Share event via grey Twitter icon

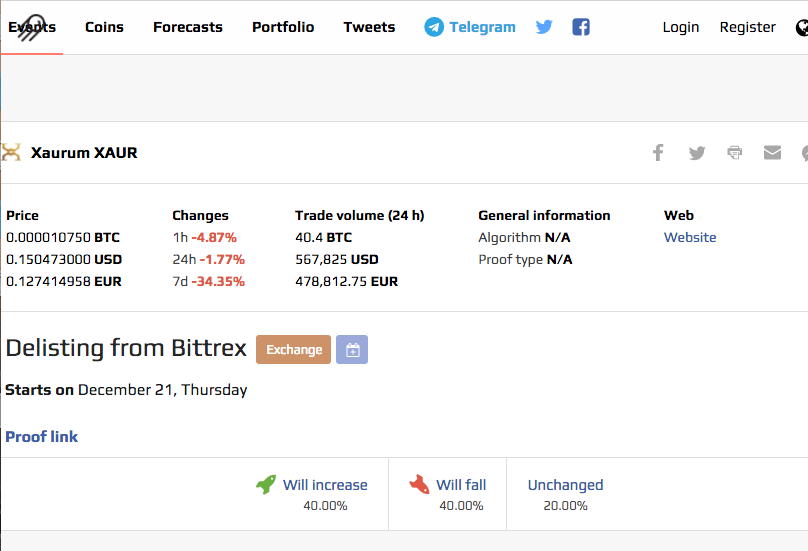[697, 153]
